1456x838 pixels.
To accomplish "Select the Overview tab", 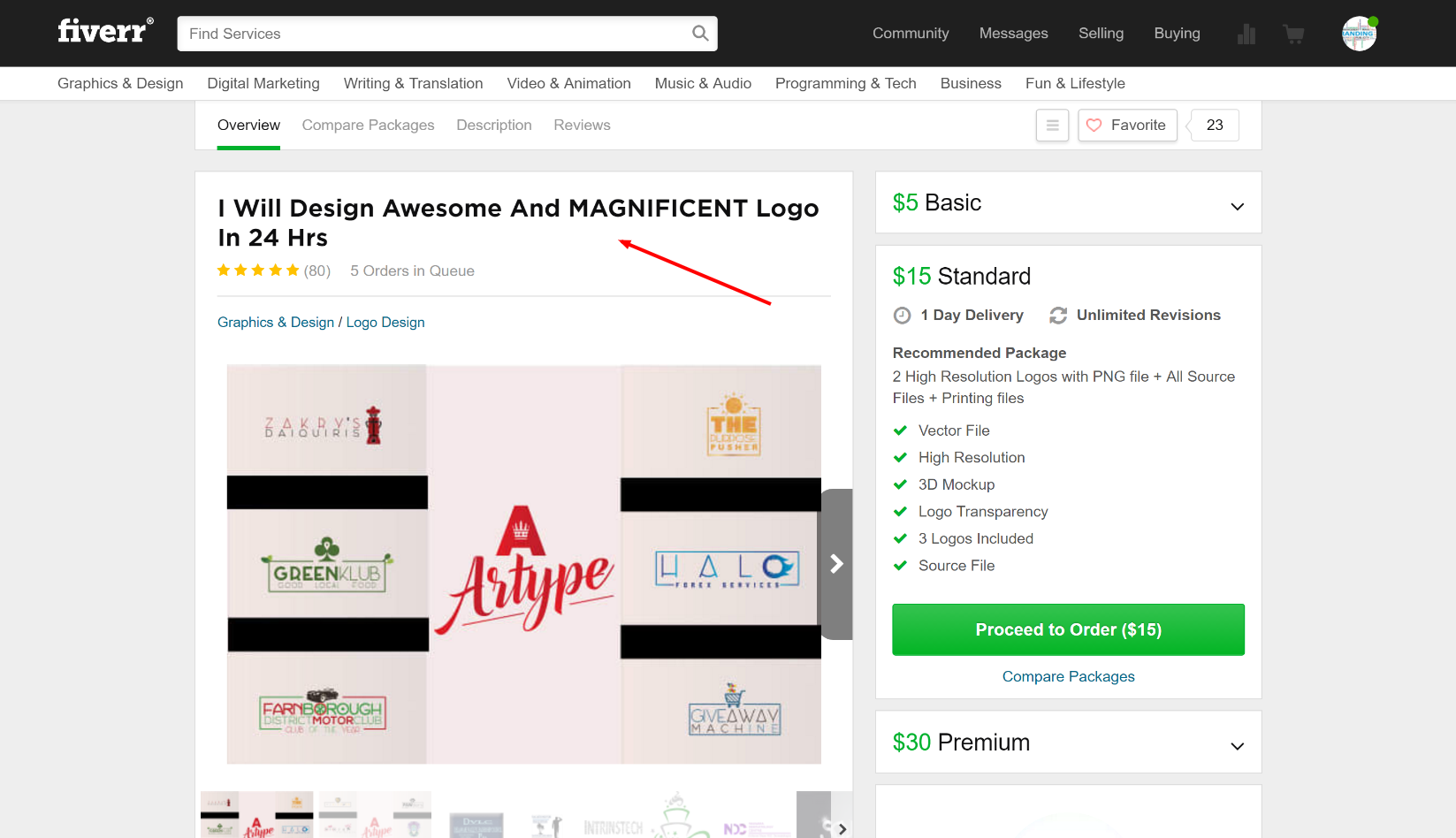I will point(248,126).
